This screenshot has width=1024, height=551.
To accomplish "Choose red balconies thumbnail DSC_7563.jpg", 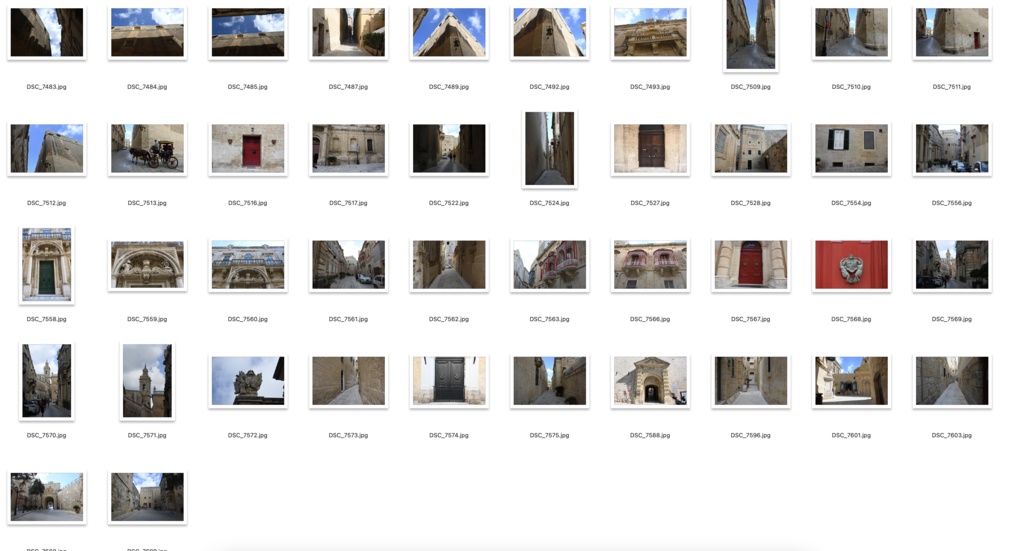I will click(549, 264).
